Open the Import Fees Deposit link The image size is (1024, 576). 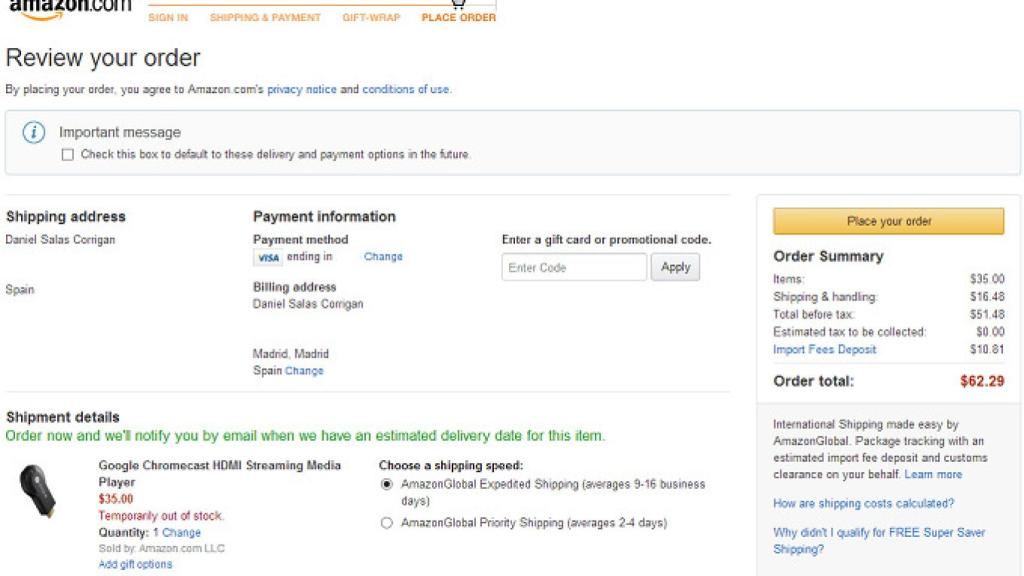click(824, 350)
